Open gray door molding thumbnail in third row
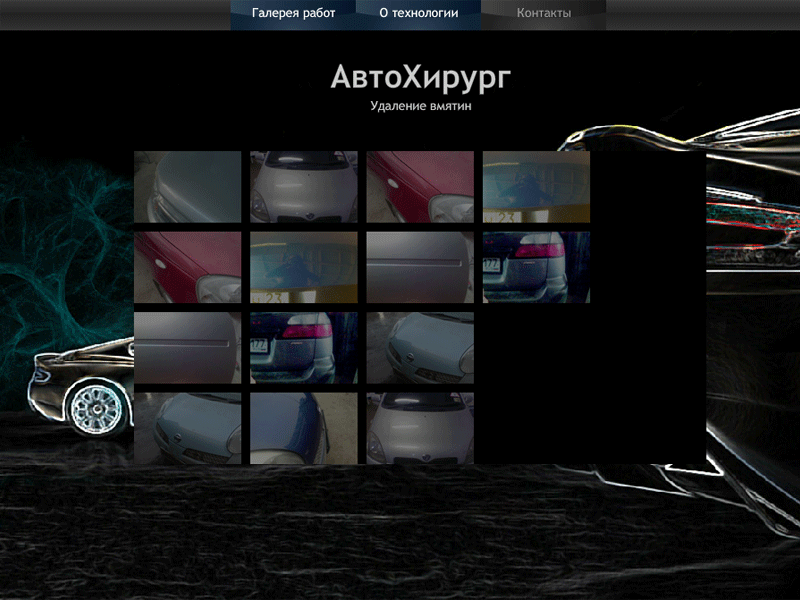800x600 pixels. coord(187,348)
